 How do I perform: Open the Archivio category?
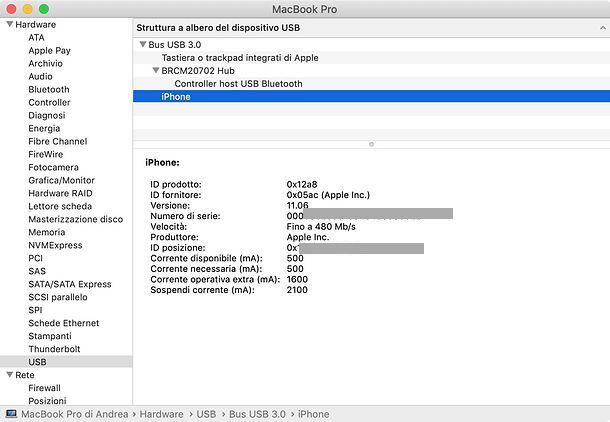click(45, 63)
